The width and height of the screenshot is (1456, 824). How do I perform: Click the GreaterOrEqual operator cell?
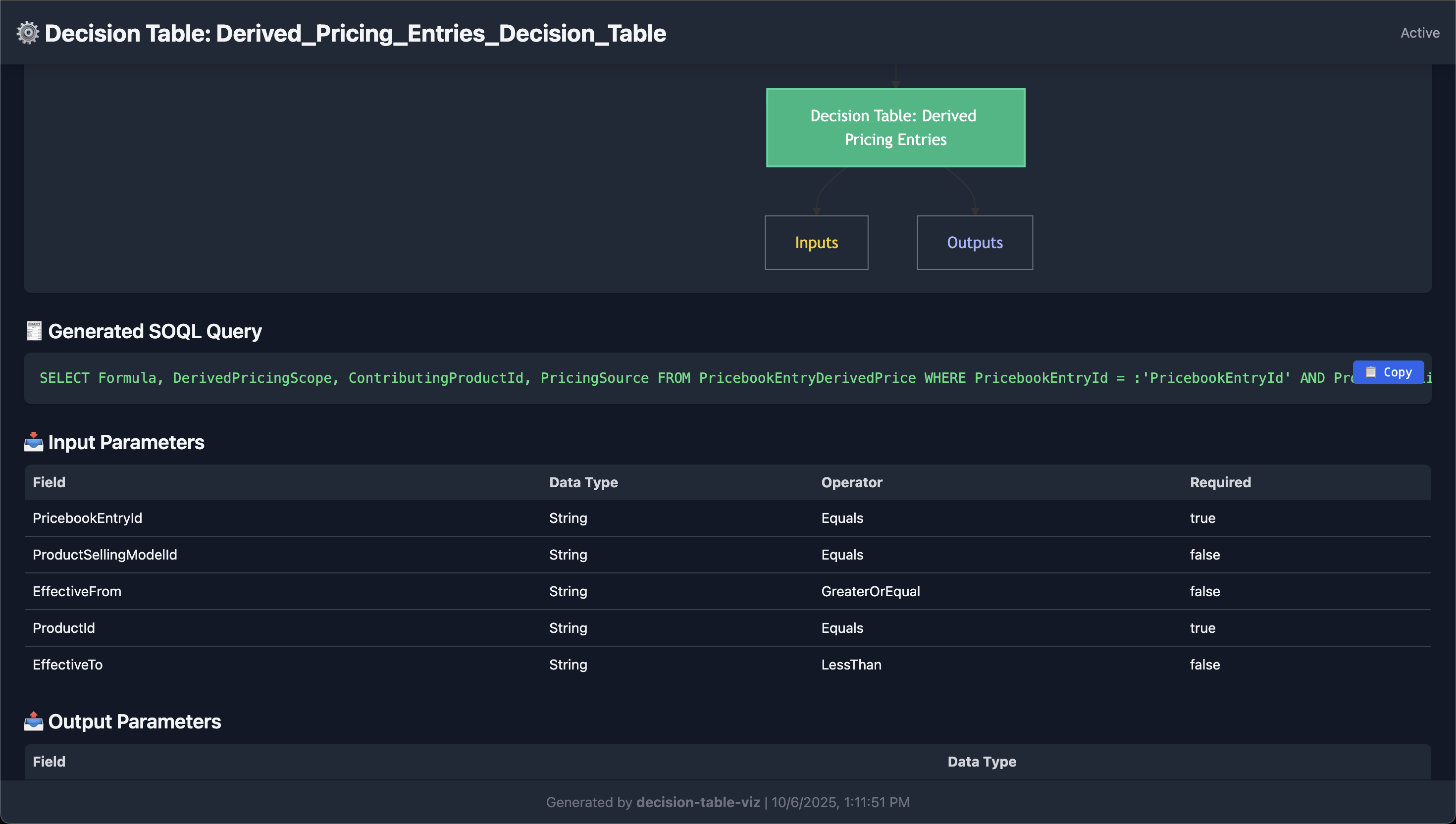point(870,591)
